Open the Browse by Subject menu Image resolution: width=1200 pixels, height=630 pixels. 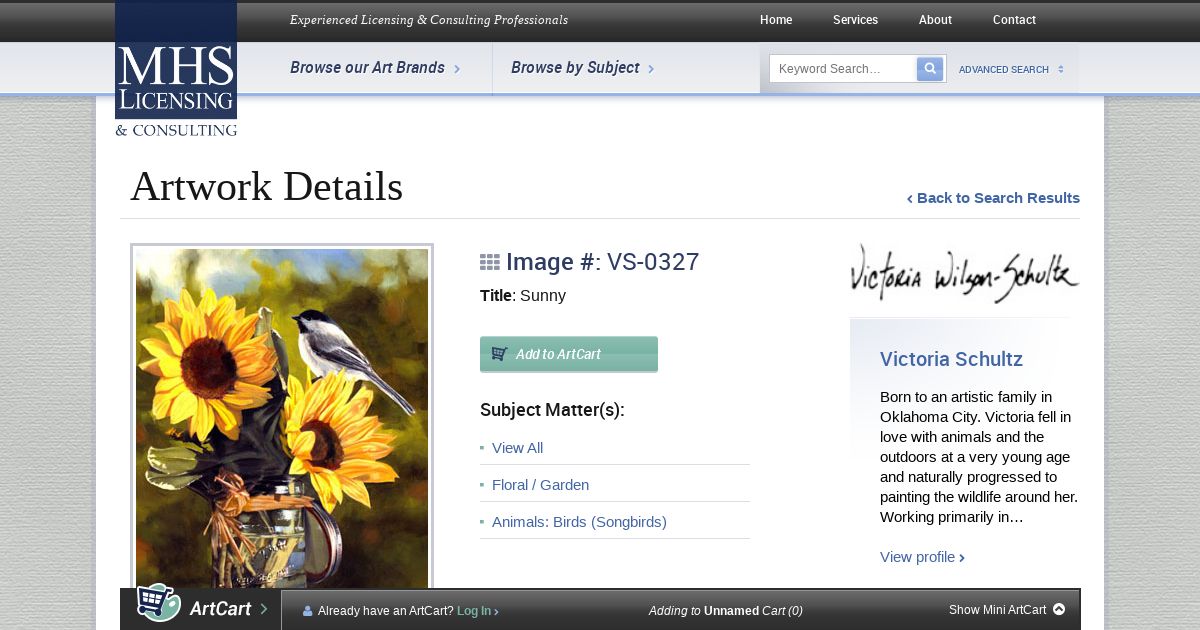(582, 68)
